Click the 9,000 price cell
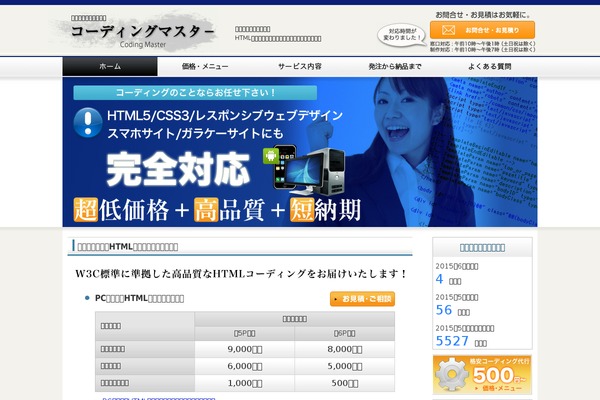 [245, 349]
